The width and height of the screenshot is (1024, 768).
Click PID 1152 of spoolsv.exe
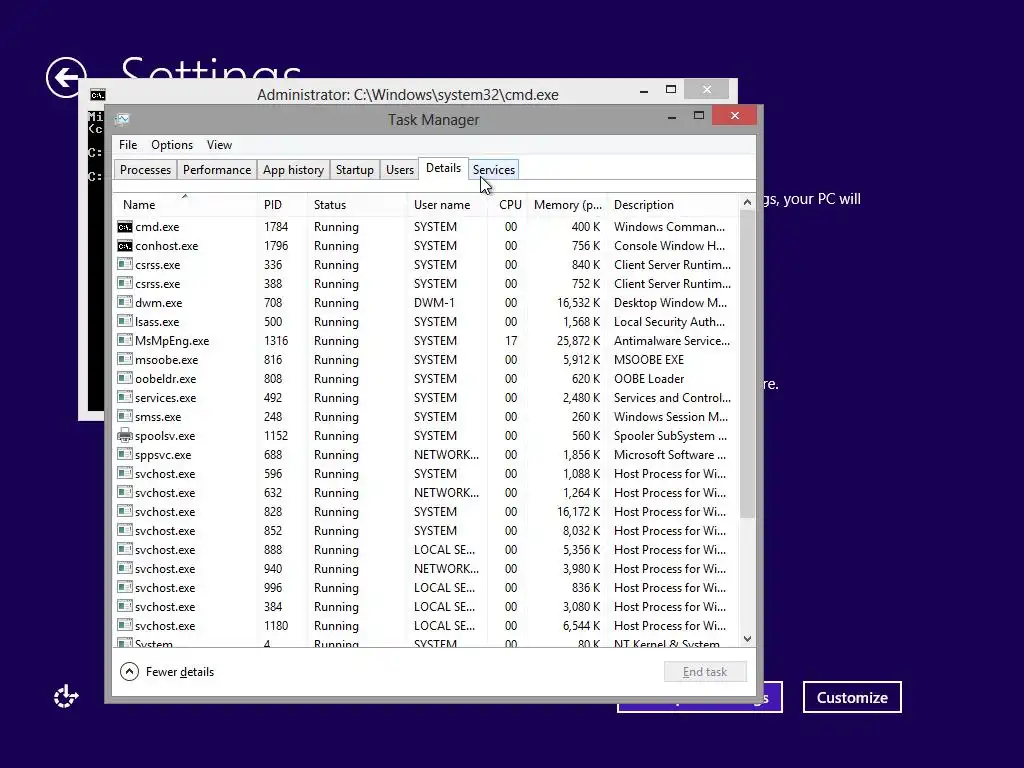click(276, 436)
